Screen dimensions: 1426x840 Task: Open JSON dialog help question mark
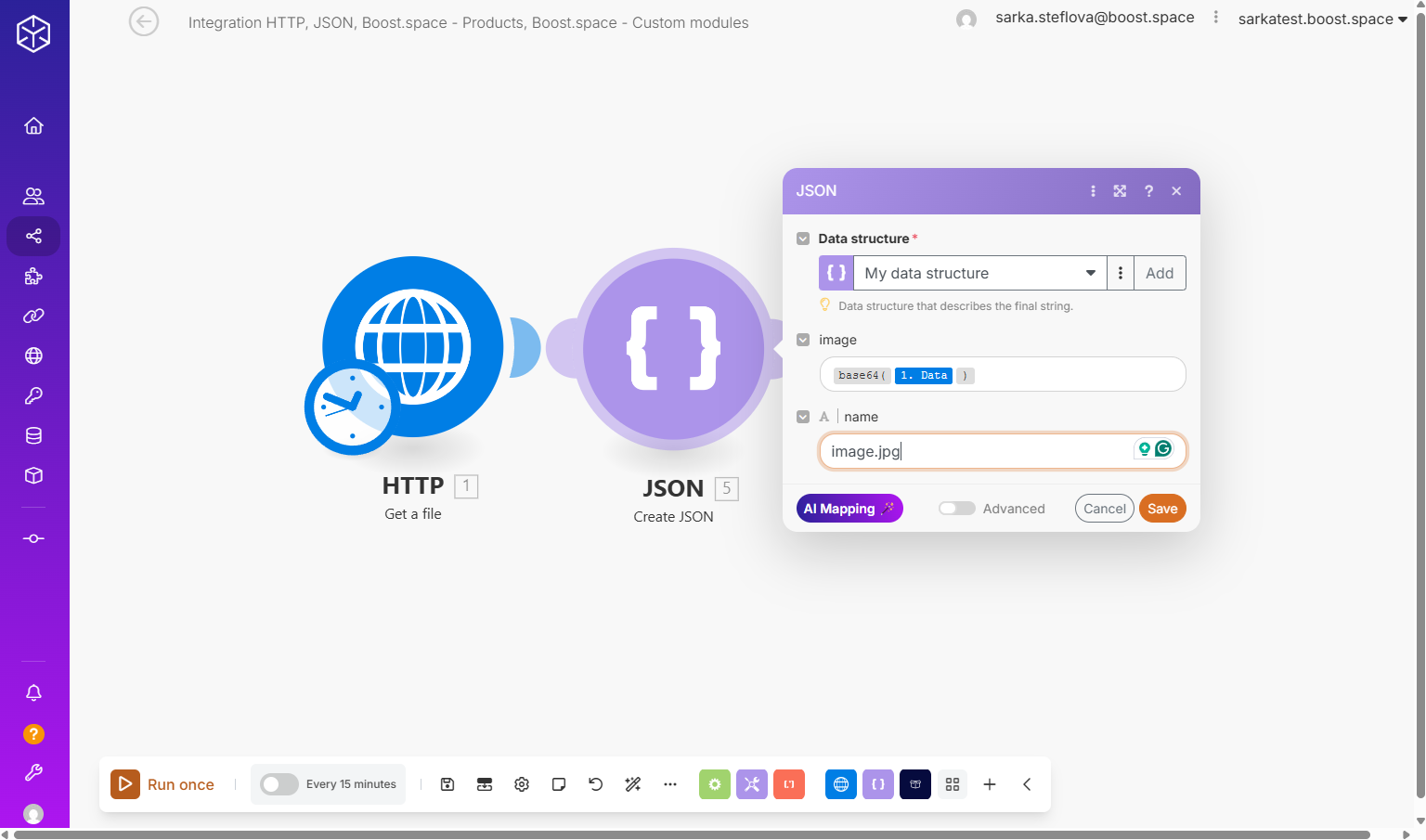(1148, 191)
